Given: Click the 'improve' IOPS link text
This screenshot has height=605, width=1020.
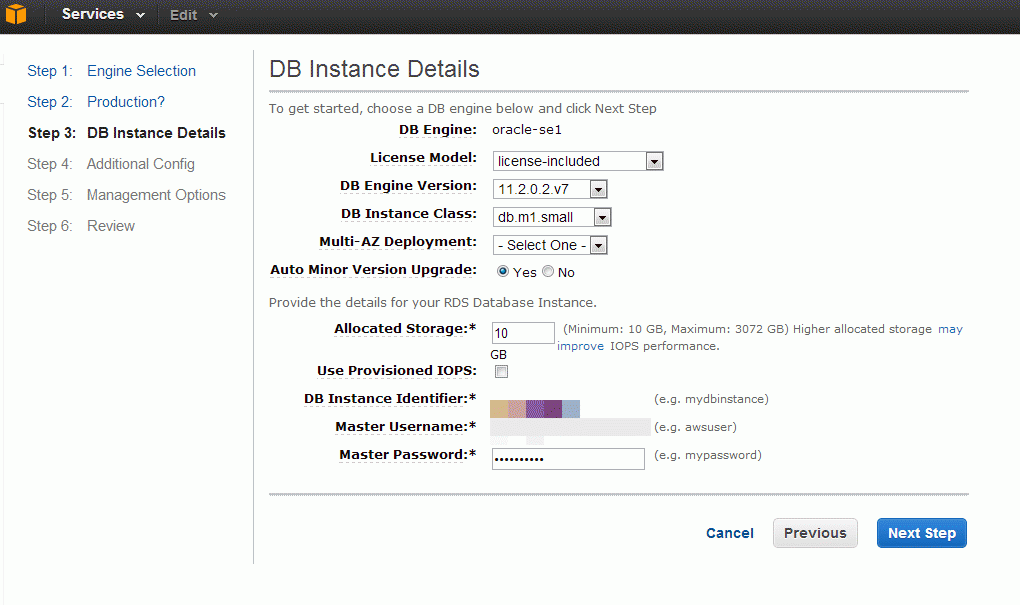Looking at the screenshot, I should [580, 346].
